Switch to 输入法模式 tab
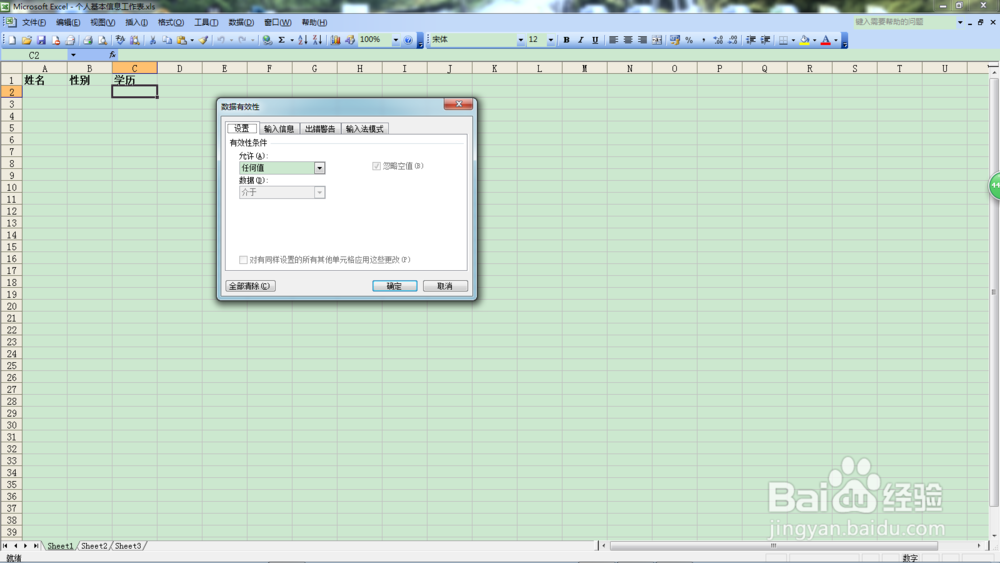Image resolution: width=1000 pixels, height=563 pixels. click(365, 129)
